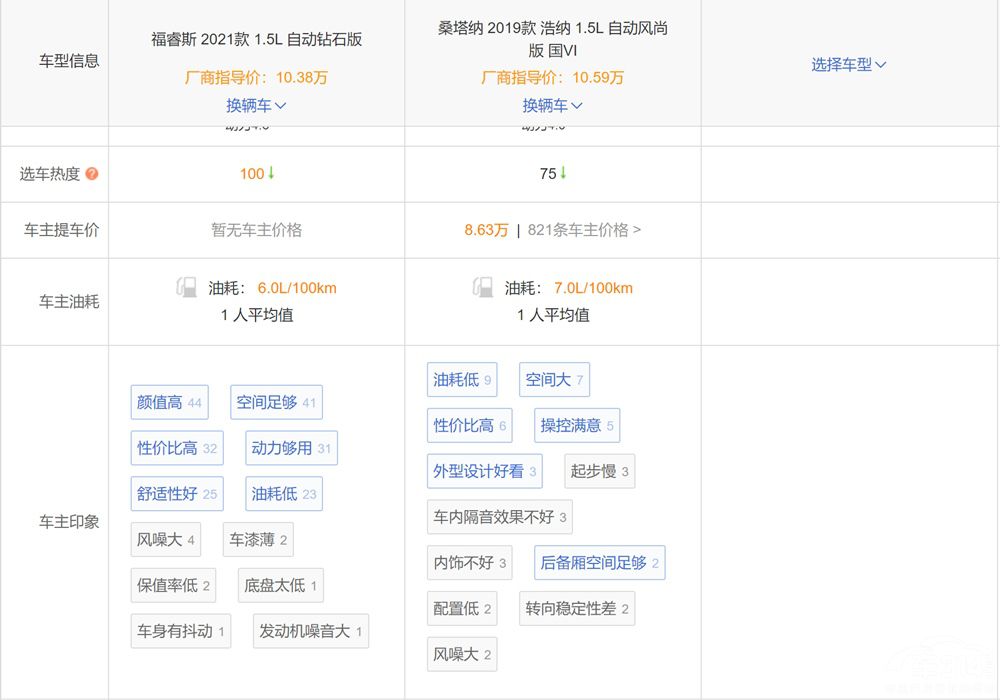Open 821条车主价格 link

[x=584, y=230]
